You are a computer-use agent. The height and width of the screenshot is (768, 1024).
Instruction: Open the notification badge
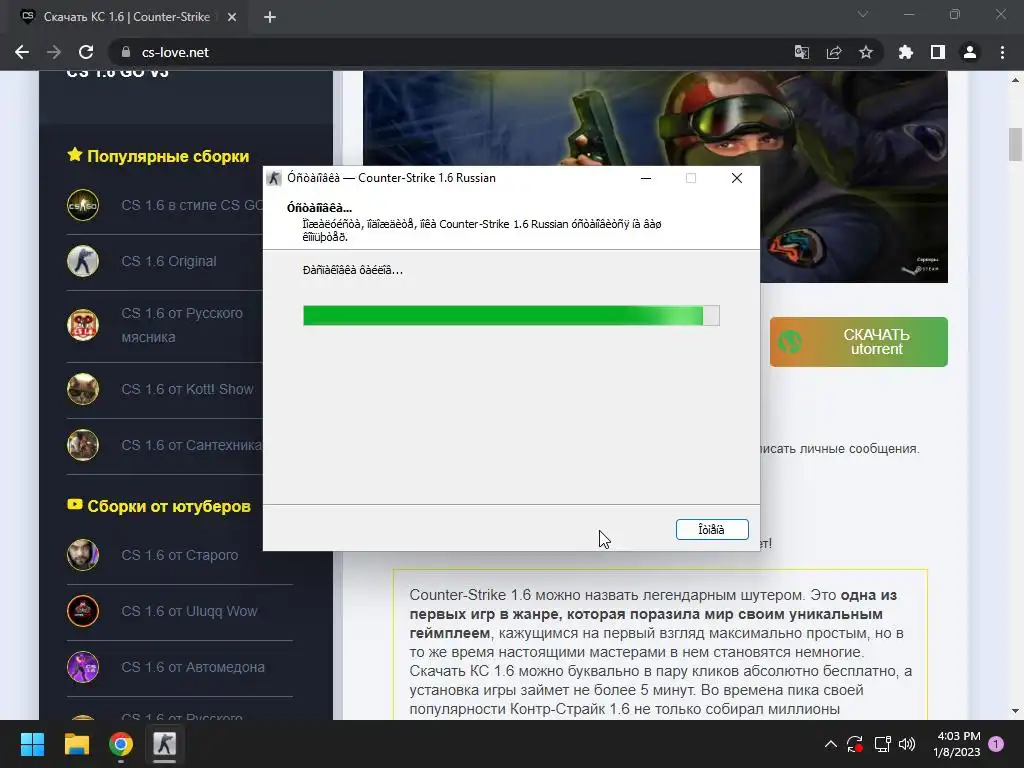[996, 744]
